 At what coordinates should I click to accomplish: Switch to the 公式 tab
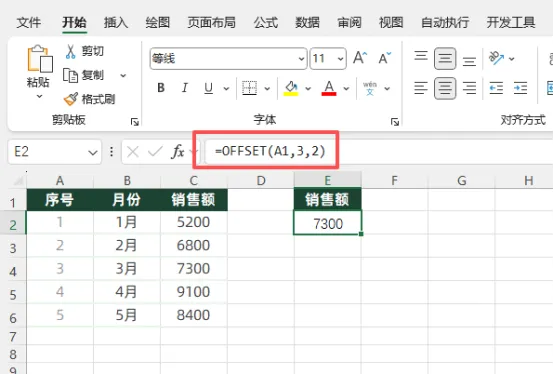point(266,23)
